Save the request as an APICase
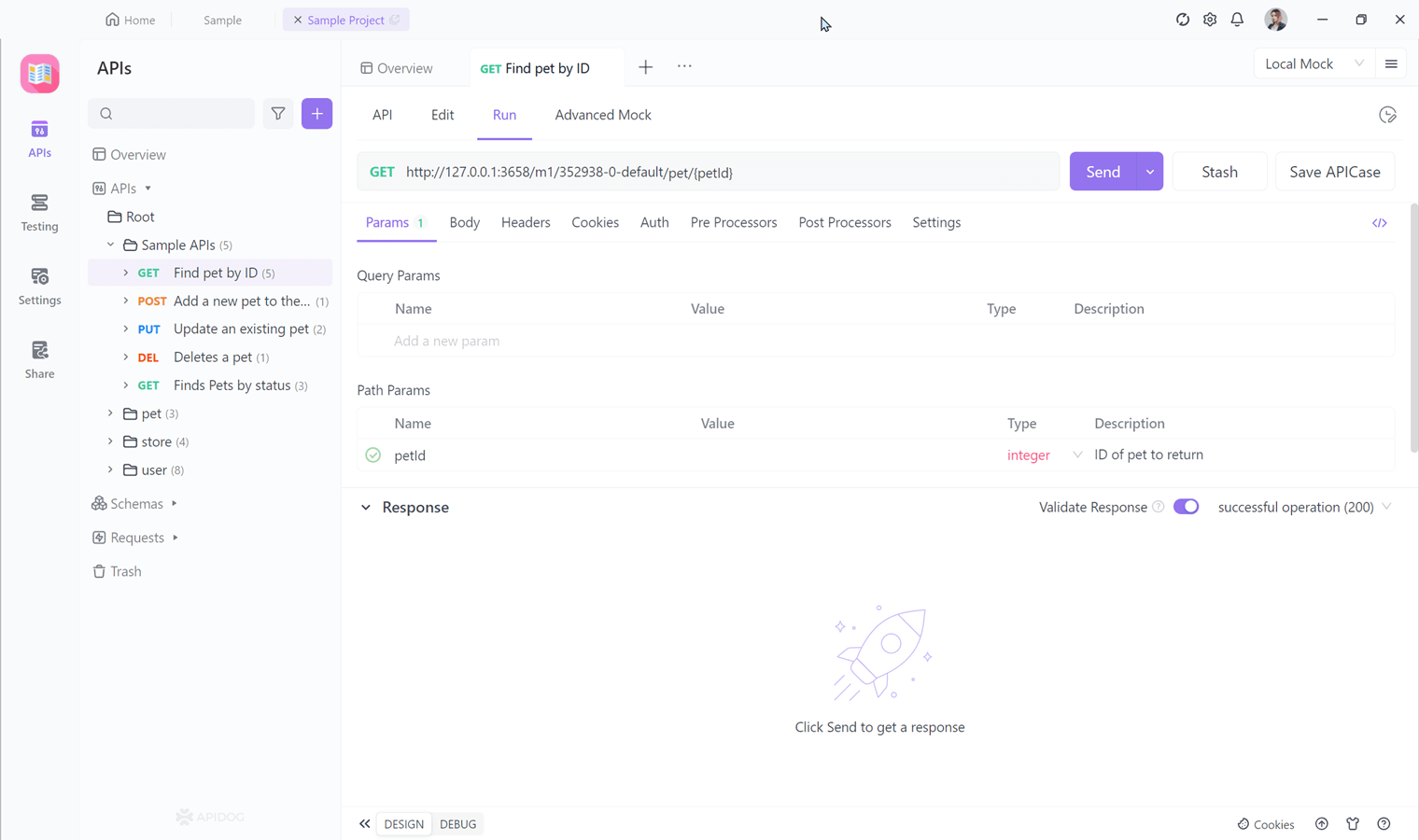The height and width of the screenshot is (840, 1419). (x=1334, y=171)
